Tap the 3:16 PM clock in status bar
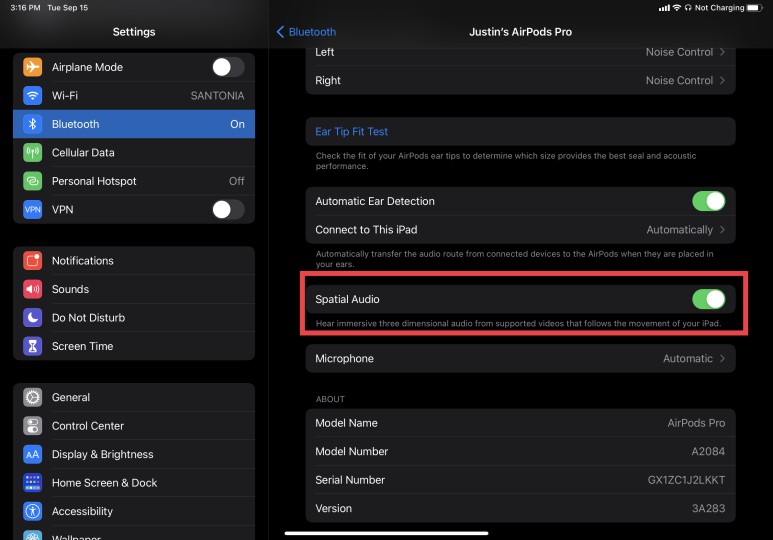Image resolution: width=773 pixels, height=540 pixels. 25,8
